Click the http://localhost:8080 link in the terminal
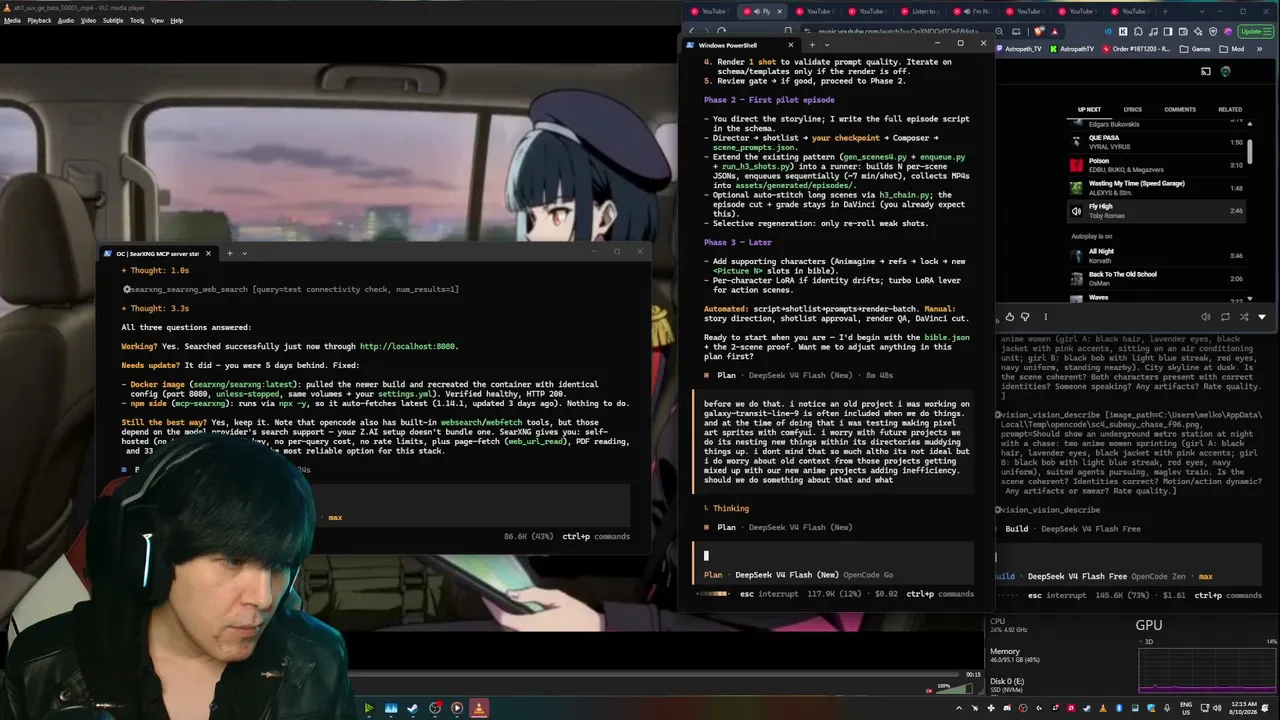The width and height of the screenshot is (1280, 720). point(408,346)
